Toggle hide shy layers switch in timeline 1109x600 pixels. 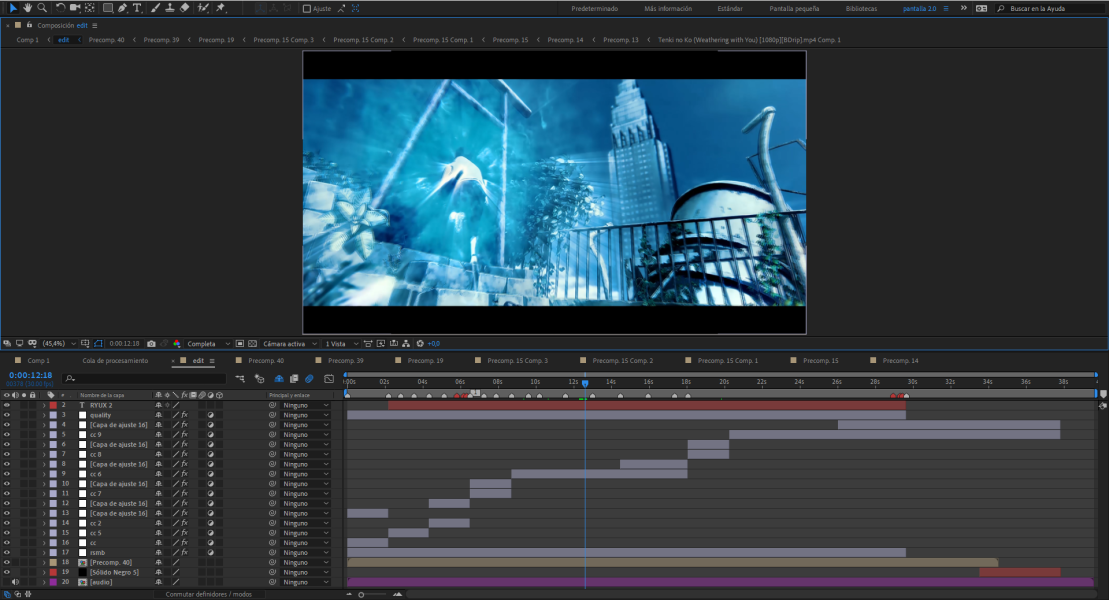[x=279, y=379]
